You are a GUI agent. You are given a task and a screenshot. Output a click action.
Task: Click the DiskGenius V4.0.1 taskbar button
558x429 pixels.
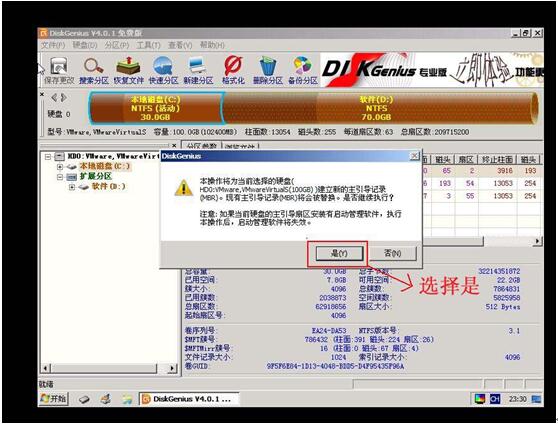click(189, 399)
